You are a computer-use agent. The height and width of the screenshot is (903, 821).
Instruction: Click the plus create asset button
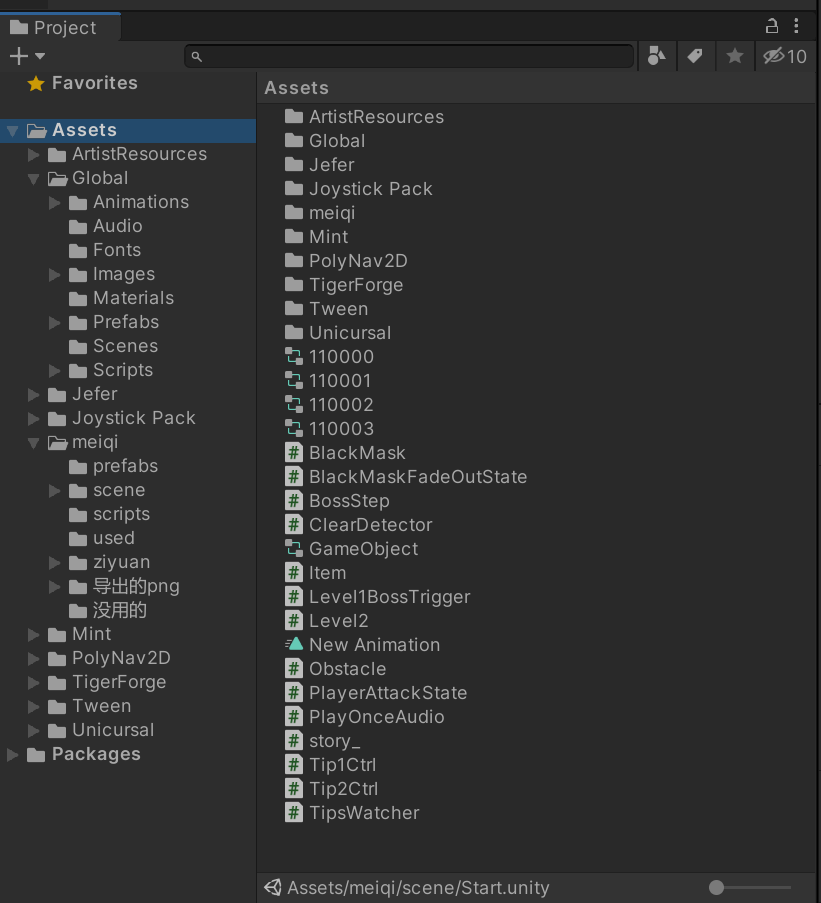(x=18, y=56)
